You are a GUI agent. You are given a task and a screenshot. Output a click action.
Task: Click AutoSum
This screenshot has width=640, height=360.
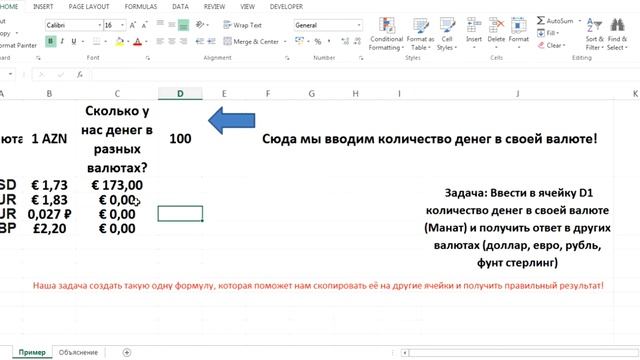pyautogui.click(x=555, y=20)
